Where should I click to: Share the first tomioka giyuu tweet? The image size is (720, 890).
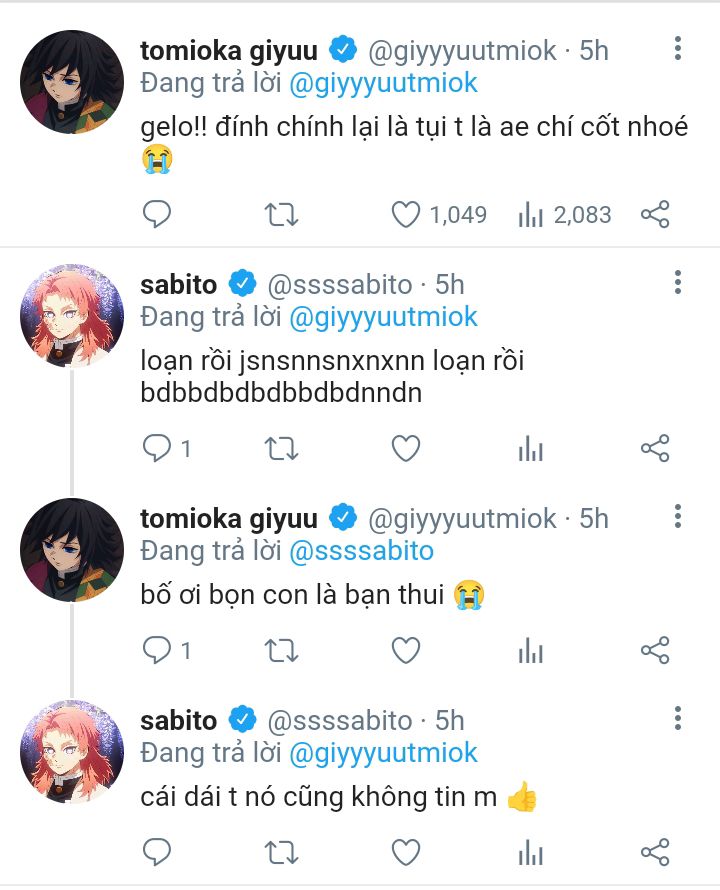click(654, 214)
